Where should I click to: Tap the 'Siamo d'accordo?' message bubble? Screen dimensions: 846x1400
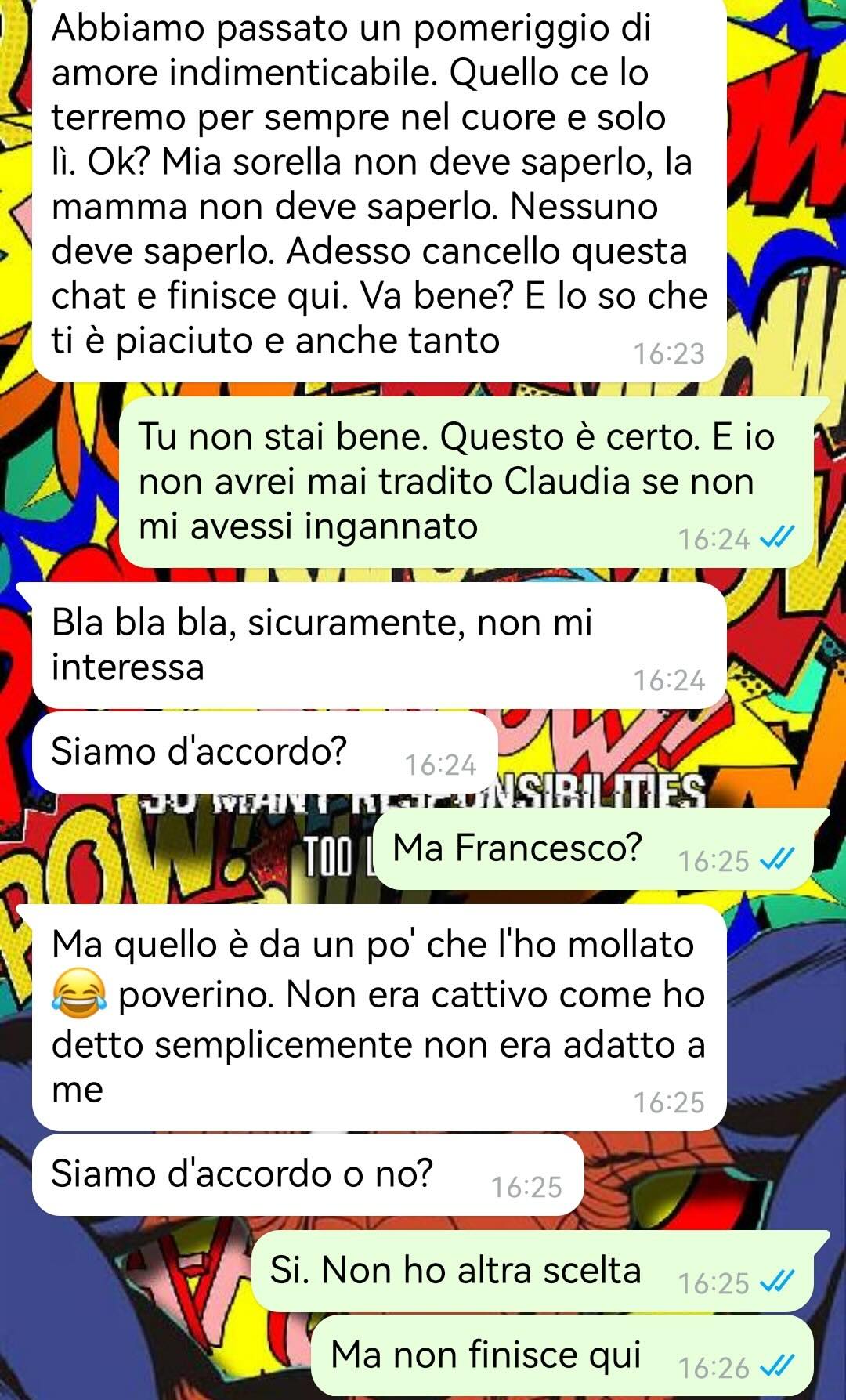pyautogui.click(x=265, y=752)
